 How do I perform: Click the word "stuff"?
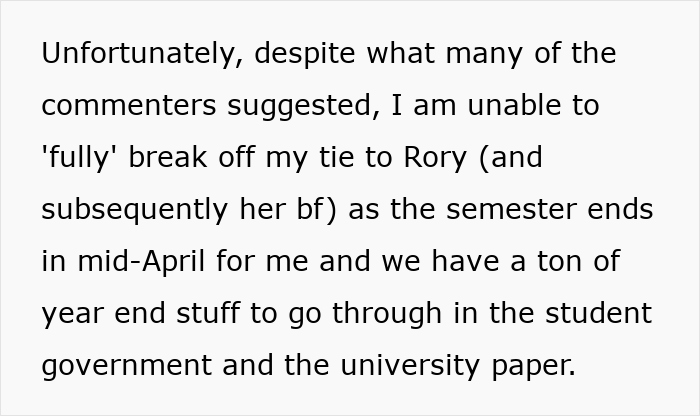(x=219, y=314)
